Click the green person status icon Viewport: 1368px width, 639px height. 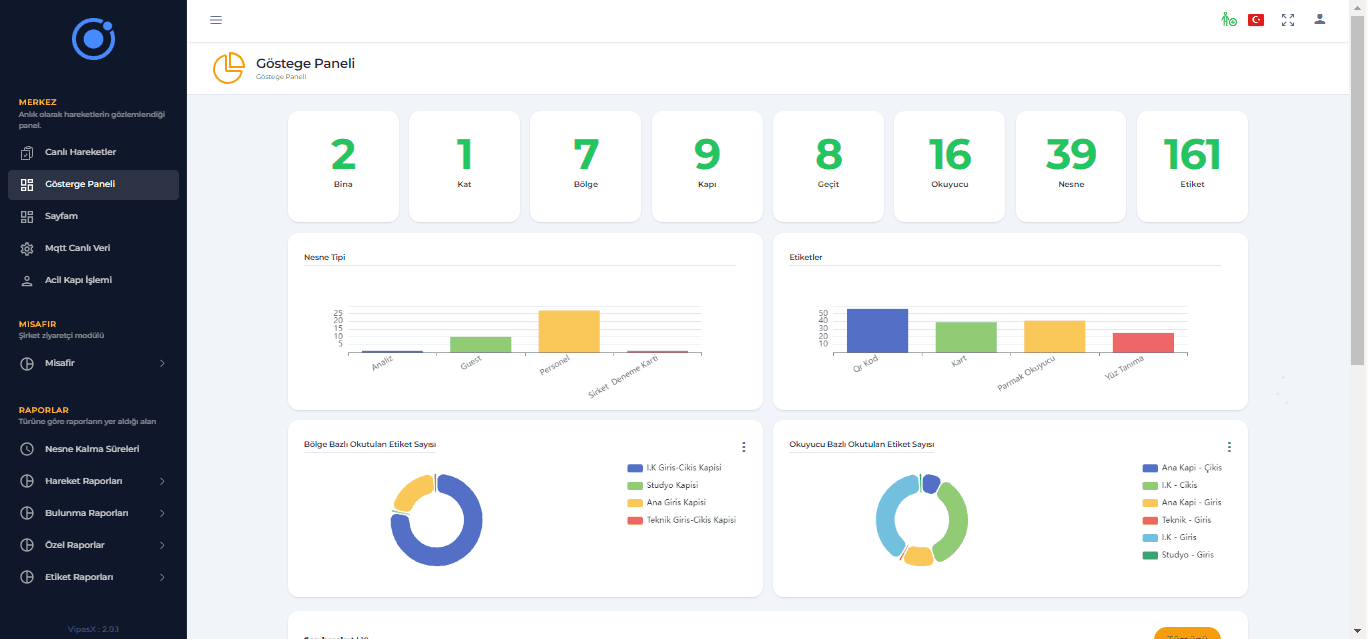[1229, 19]
